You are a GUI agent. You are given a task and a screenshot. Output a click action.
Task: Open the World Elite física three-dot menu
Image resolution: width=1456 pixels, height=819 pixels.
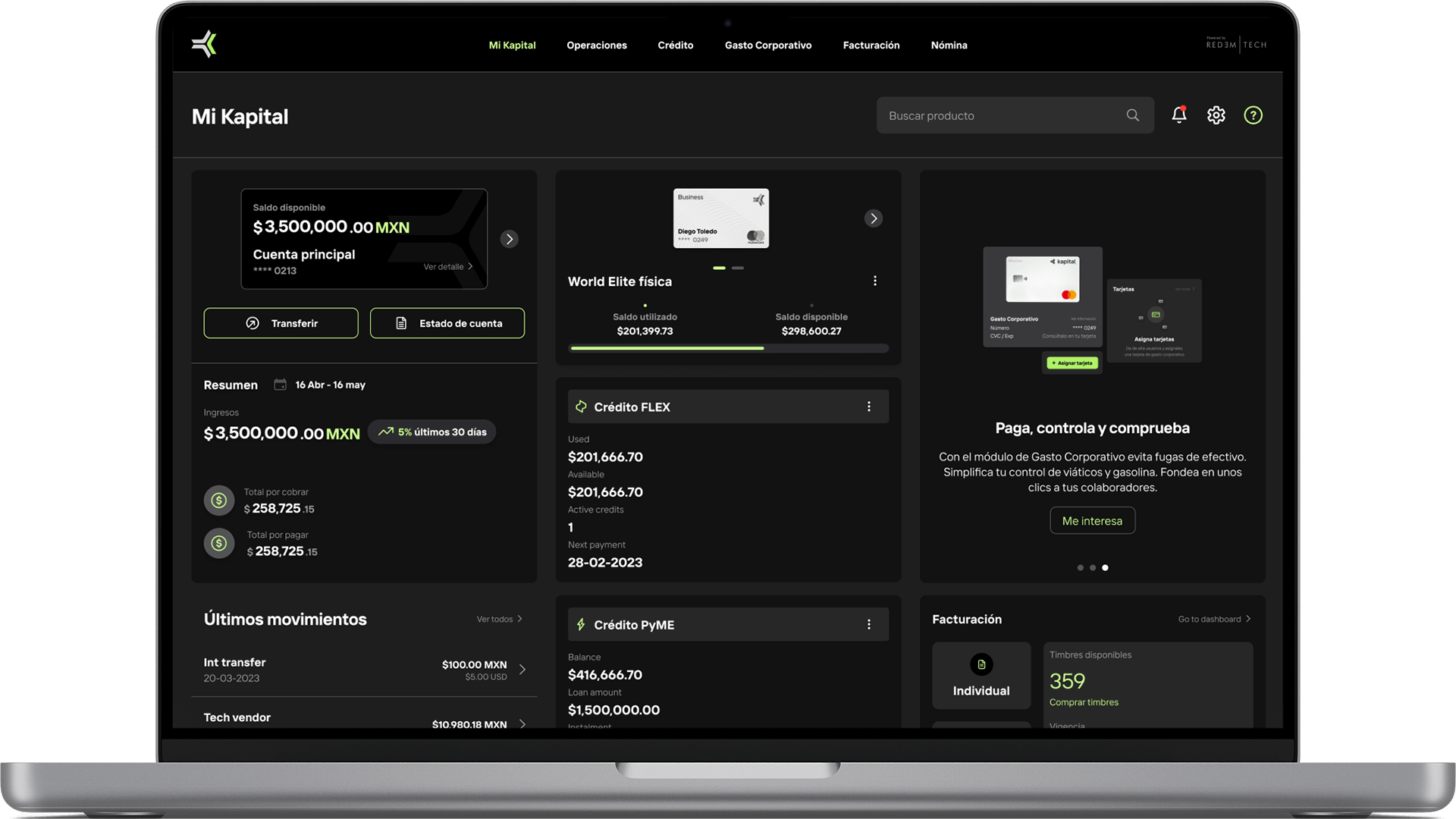tap(874, 281)
